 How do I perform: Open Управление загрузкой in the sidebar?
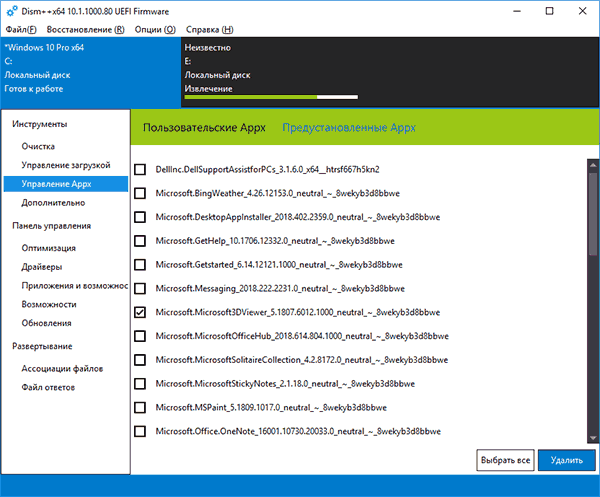66,165
